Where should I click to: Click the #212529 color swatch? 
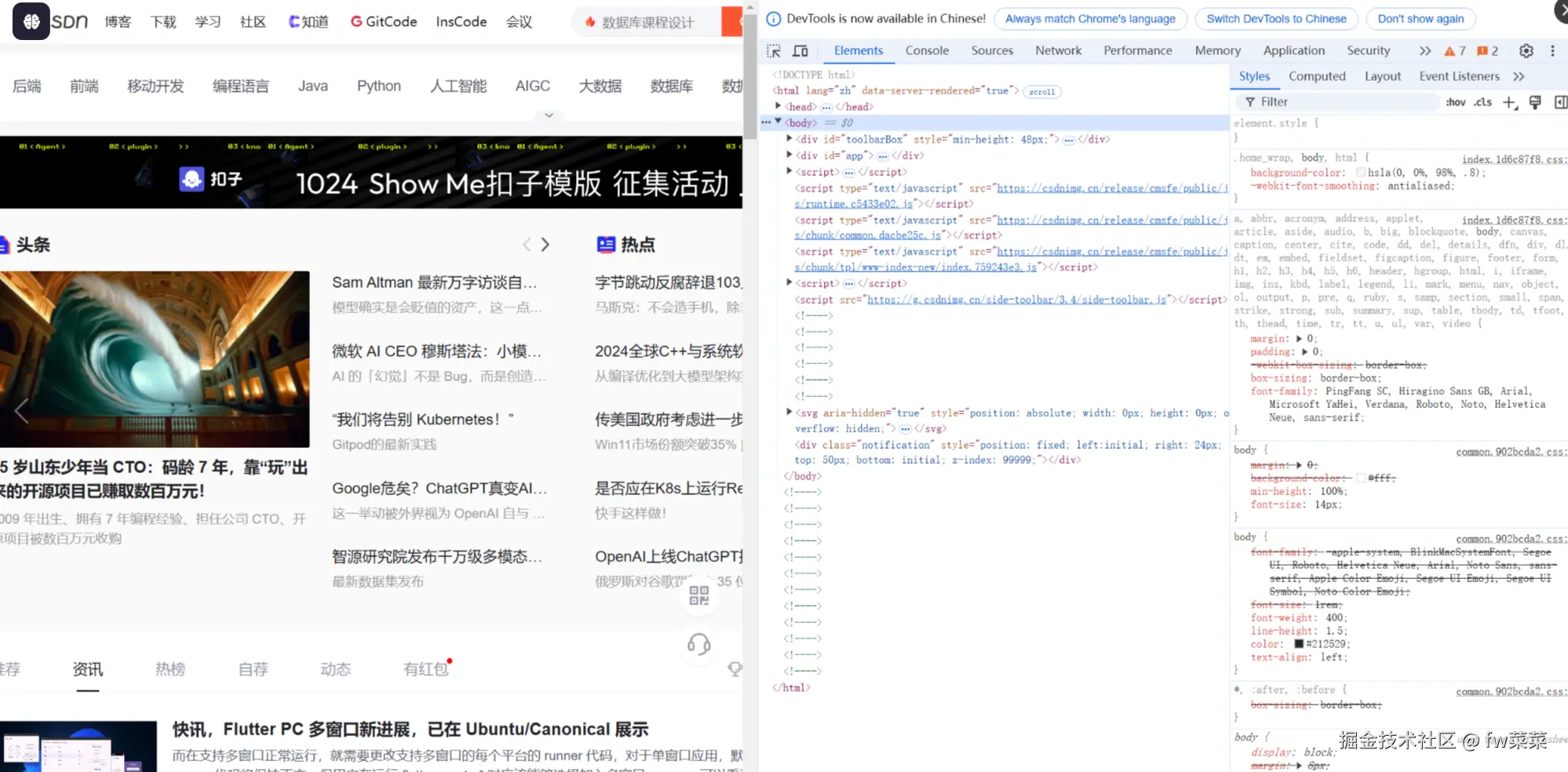(x=1299, y=644)
